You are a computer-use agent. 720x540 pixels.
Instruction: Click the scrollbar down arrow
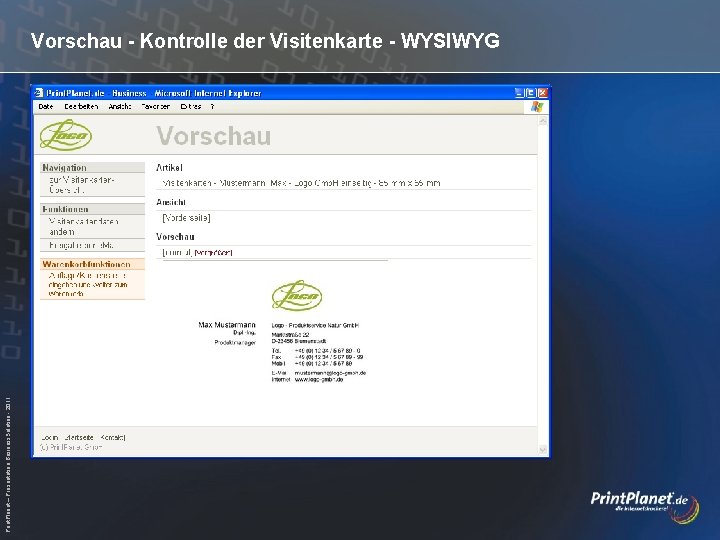pyautogui.click(x=543, y=450)
